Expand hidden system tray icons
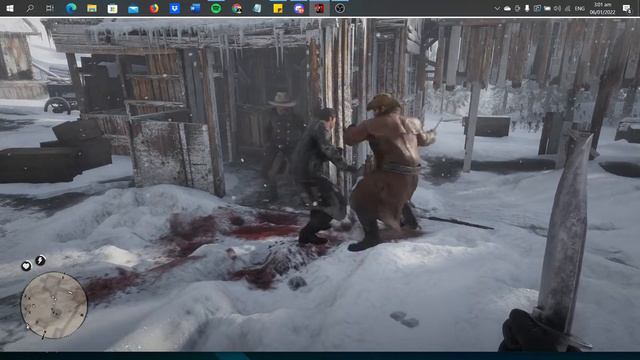The height and width of the screenshot is (360, 640). (497, 8)
